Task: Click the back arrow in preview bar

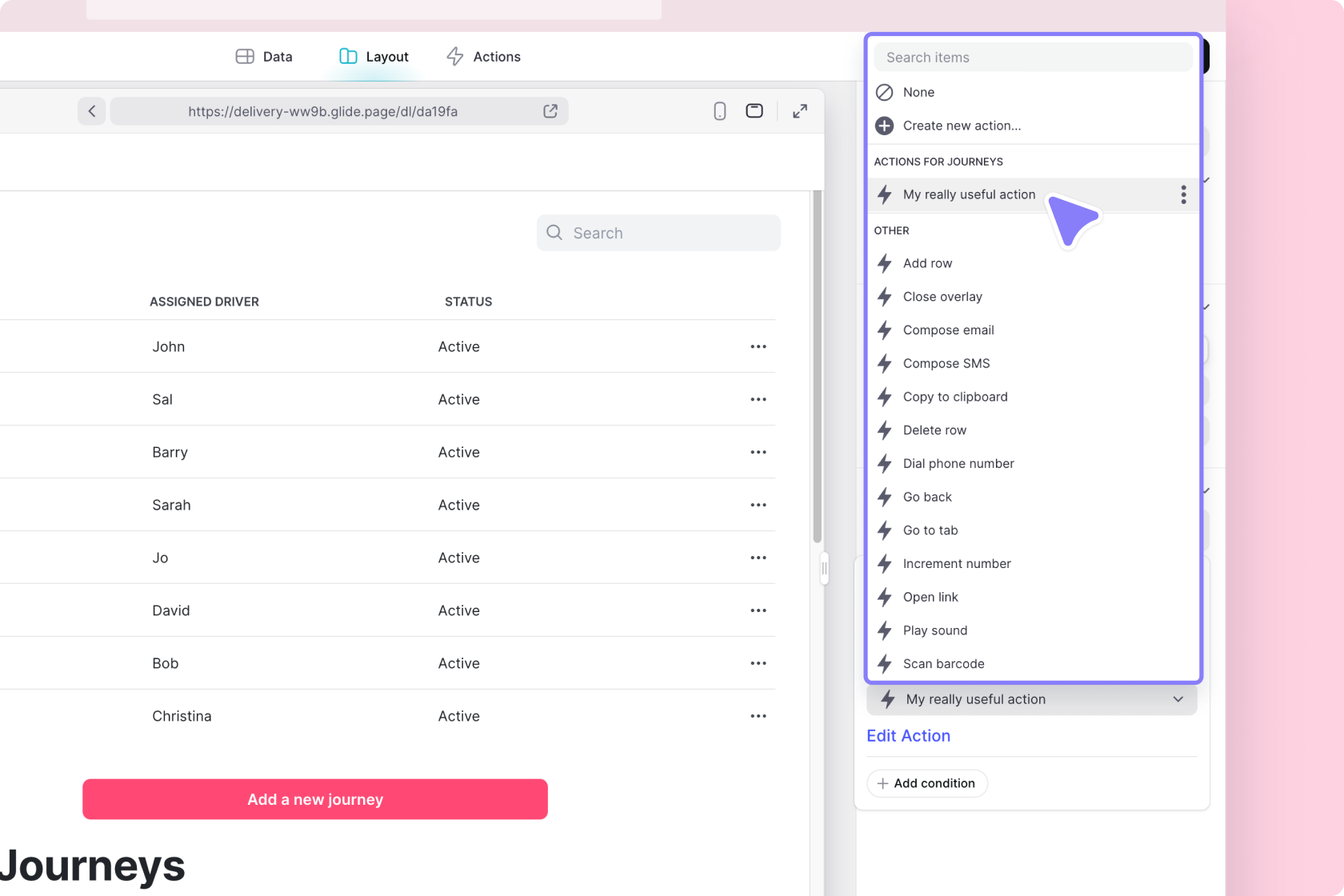Action: click(92, 111)
